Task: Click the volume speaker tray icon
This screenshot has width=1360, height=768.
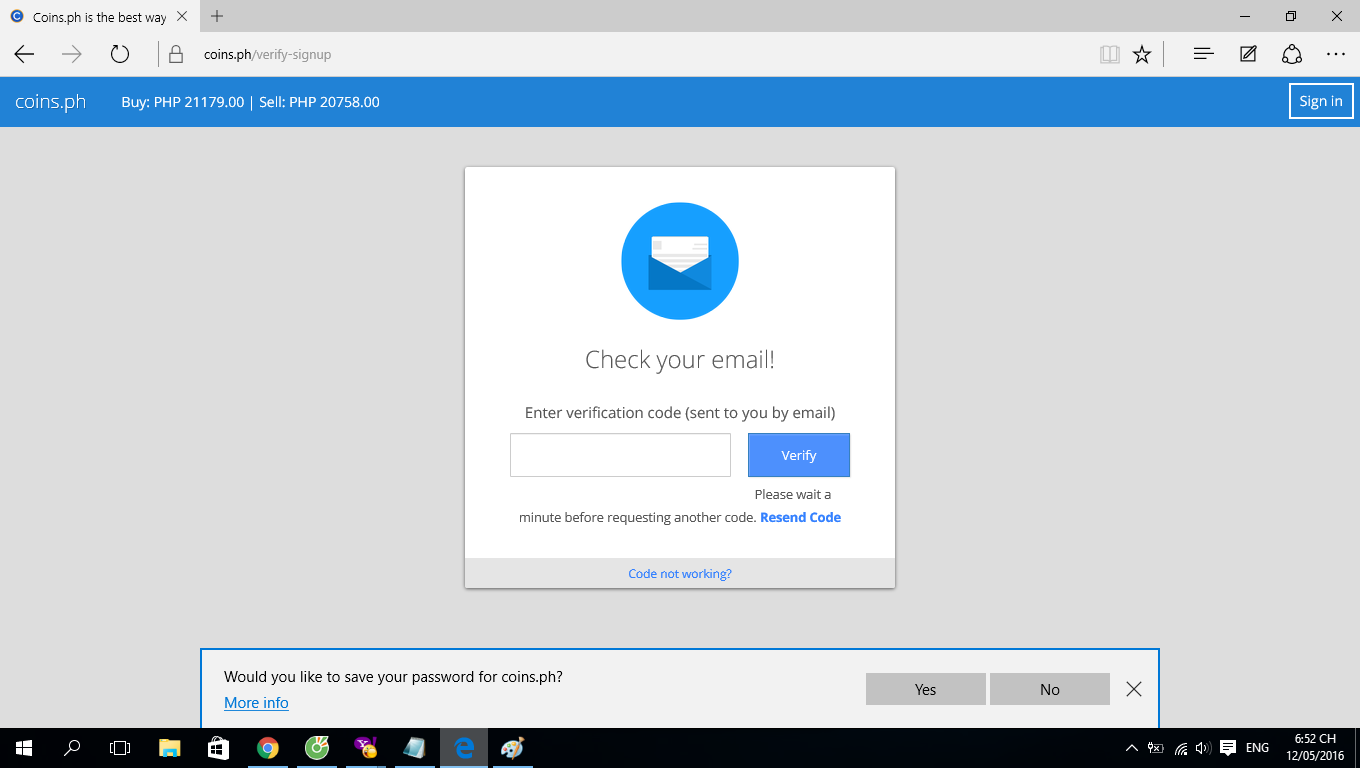Action: (1203, 748)
